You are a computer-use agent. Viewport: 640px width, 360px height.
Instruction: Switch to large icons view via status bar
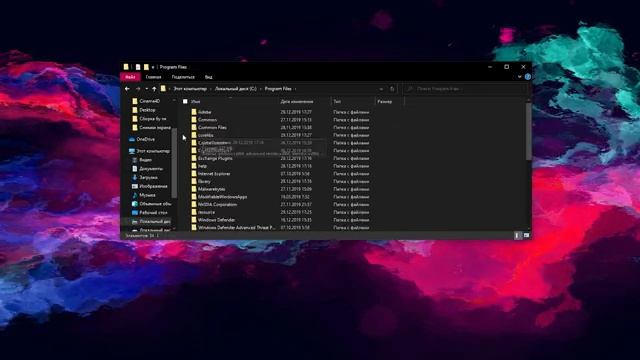527,236
